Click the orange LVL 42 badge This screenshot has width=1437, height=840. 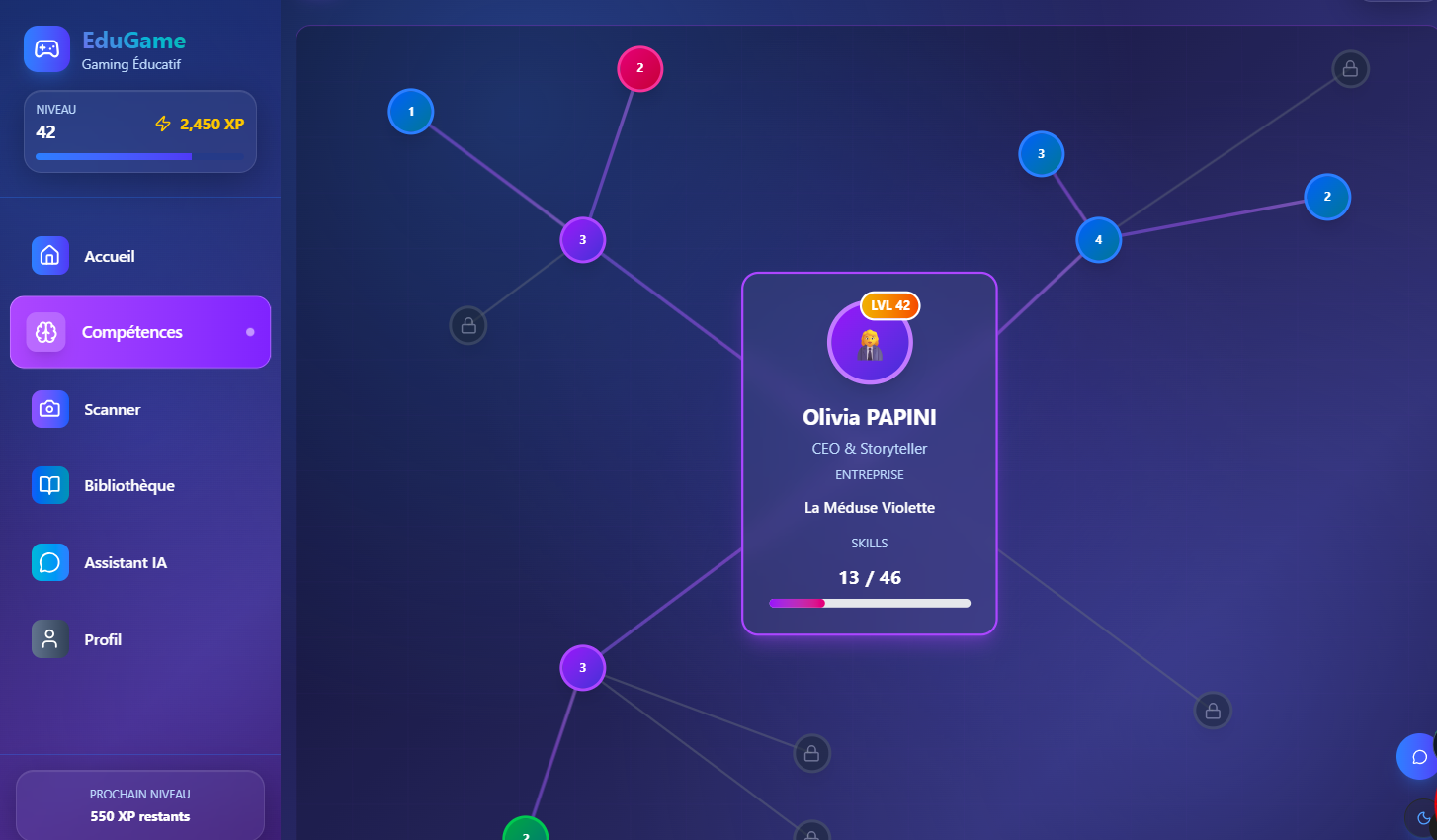[889, 306]
